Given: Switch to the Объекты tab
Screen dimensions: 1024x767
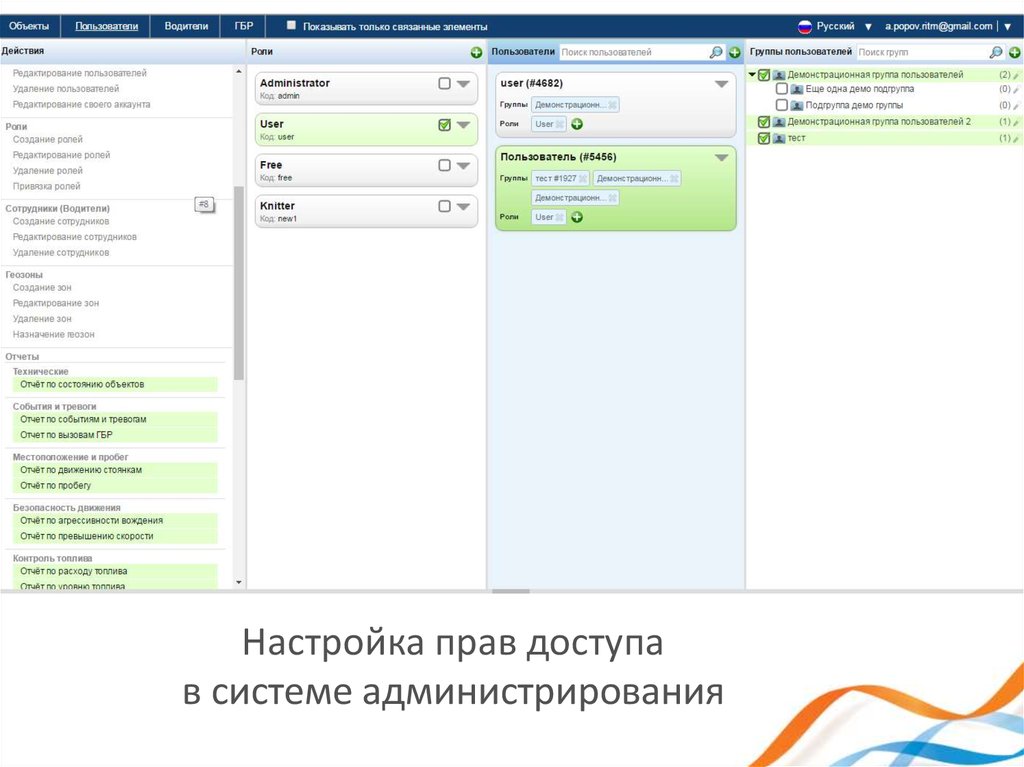Looking at the screenshot, I should (30, 25).
